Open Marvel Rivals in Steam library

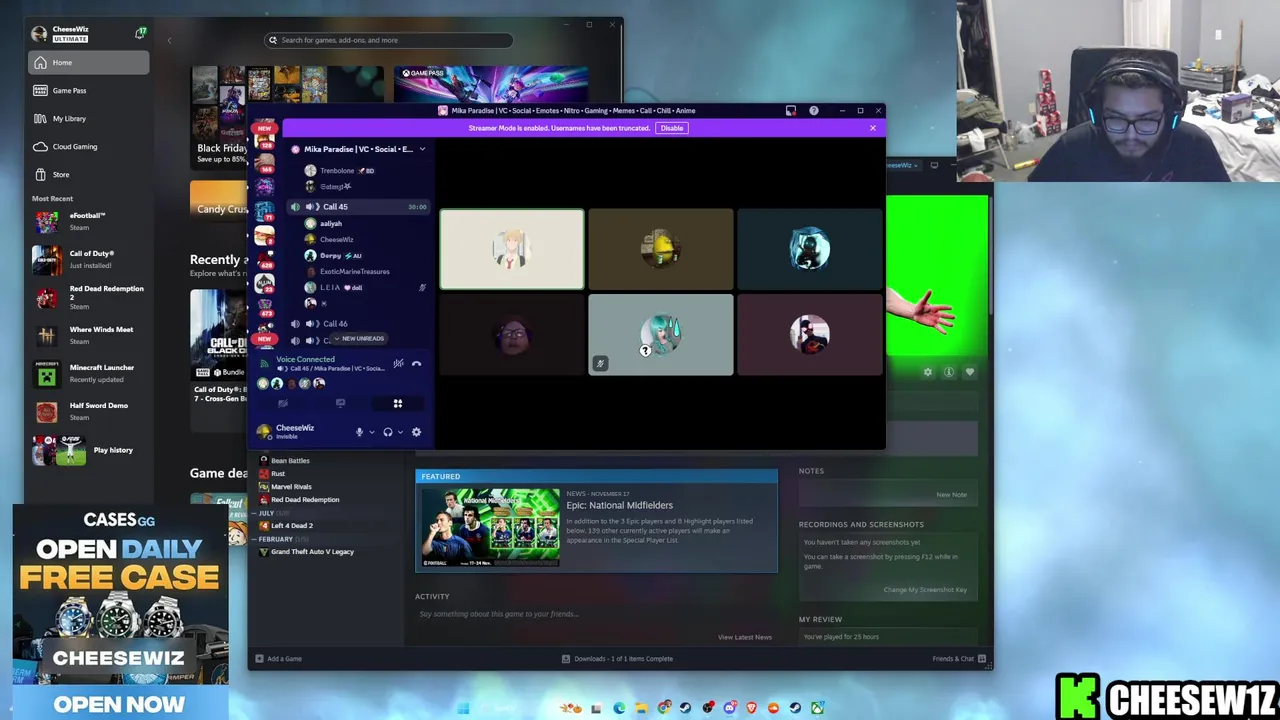click(x=291, y=487)
